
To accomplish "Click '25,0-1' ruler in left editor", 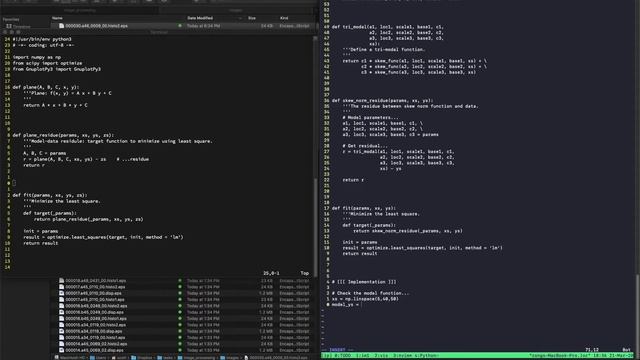I will [x=271, y=273].
